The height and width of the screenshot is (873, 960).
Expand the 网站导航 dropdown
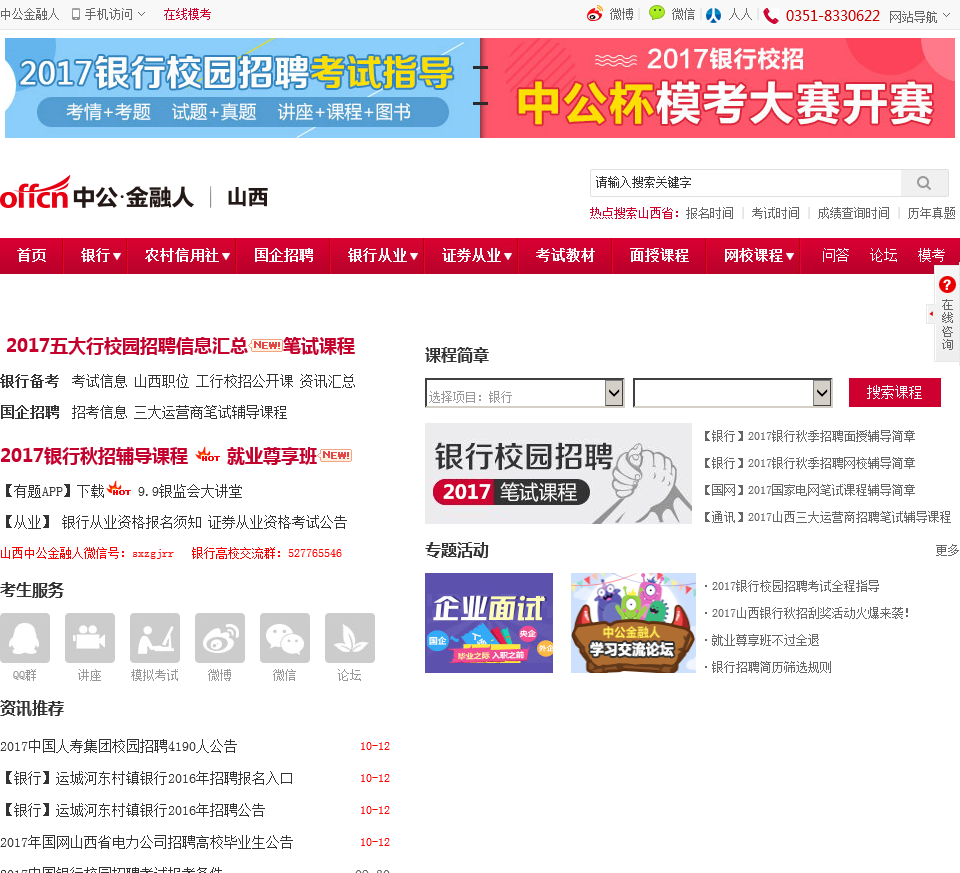[x=946, y=15]
